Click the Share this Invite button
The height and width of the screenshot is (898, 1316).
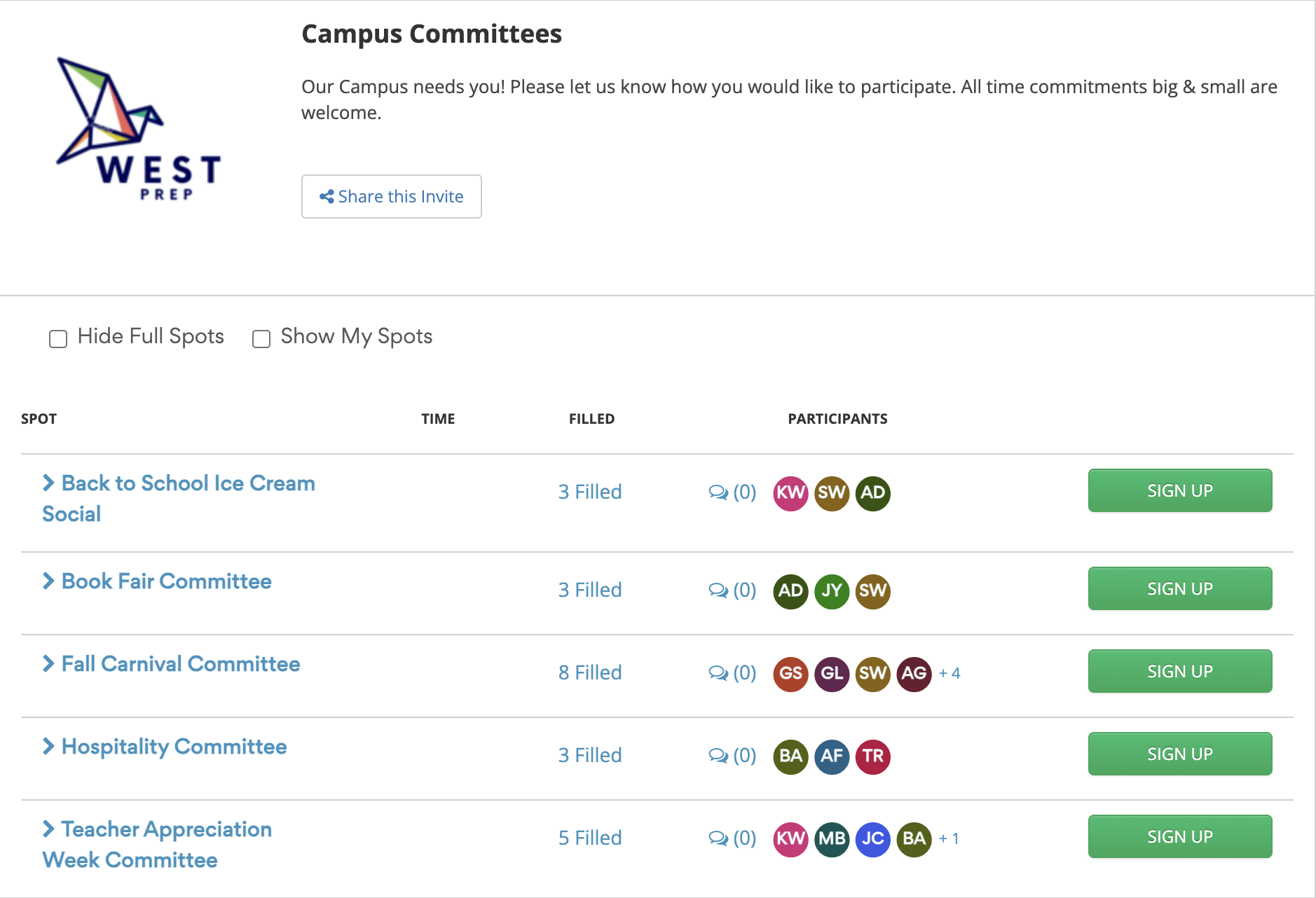(x=392, y=197)
